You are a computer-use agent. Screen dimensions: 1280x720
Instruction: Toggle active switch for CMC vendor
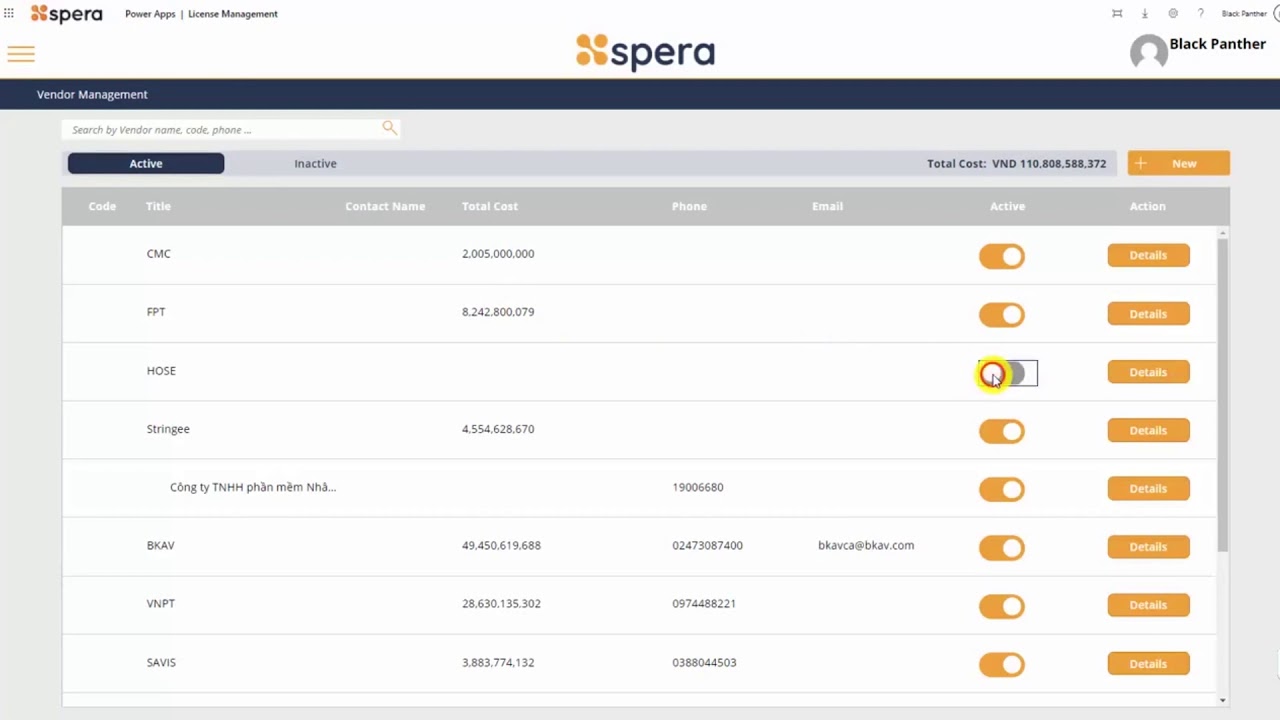click(x=1002, y=256)
